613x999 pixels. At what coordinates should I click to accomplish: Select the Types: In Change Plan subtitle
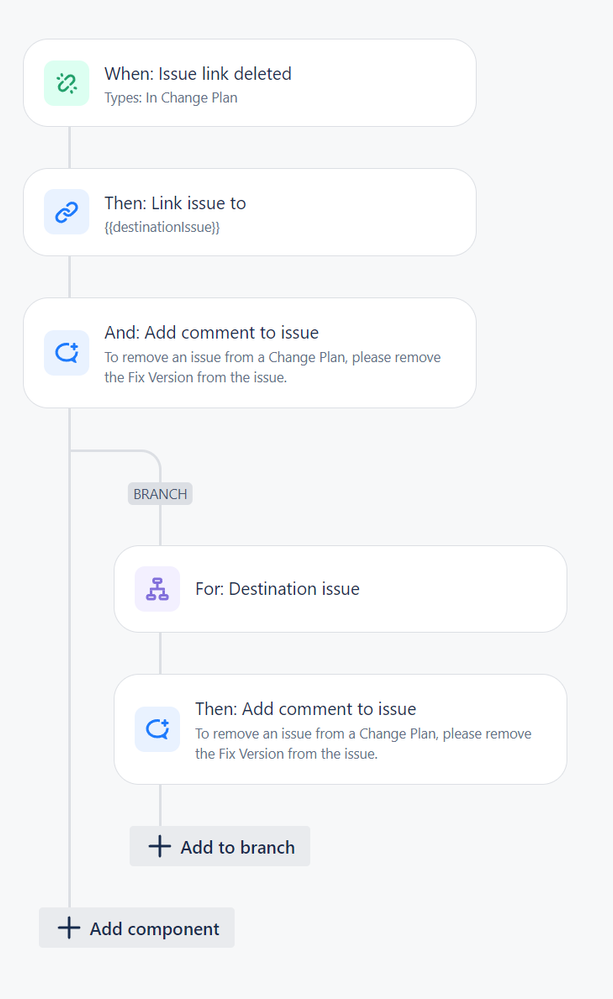pos(171,97)
